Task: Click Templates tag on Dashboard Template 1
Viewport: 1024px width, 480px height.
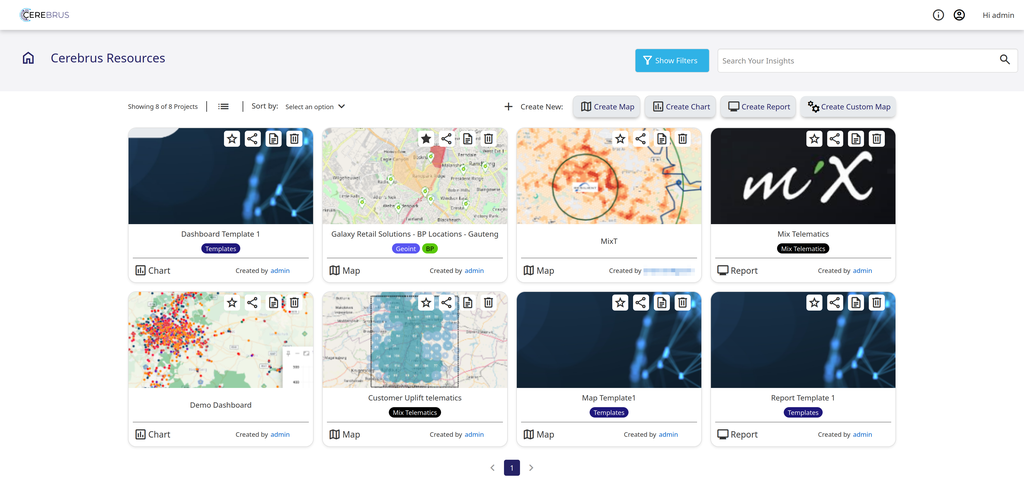Action: click(x=221, y=249)
